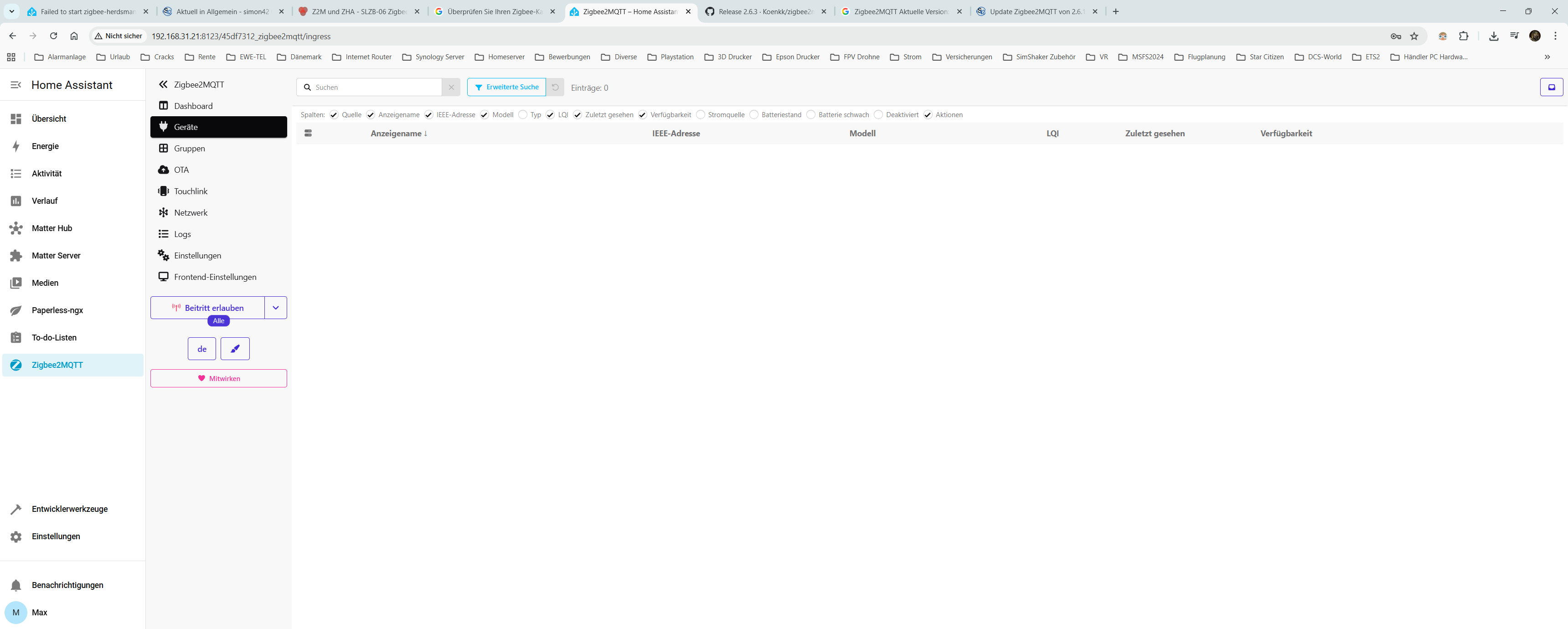This screenshot has width=1568, height=629.
Task: Expand the Beitritt erlauben dropdown arrow
Action: pos(276,308)
